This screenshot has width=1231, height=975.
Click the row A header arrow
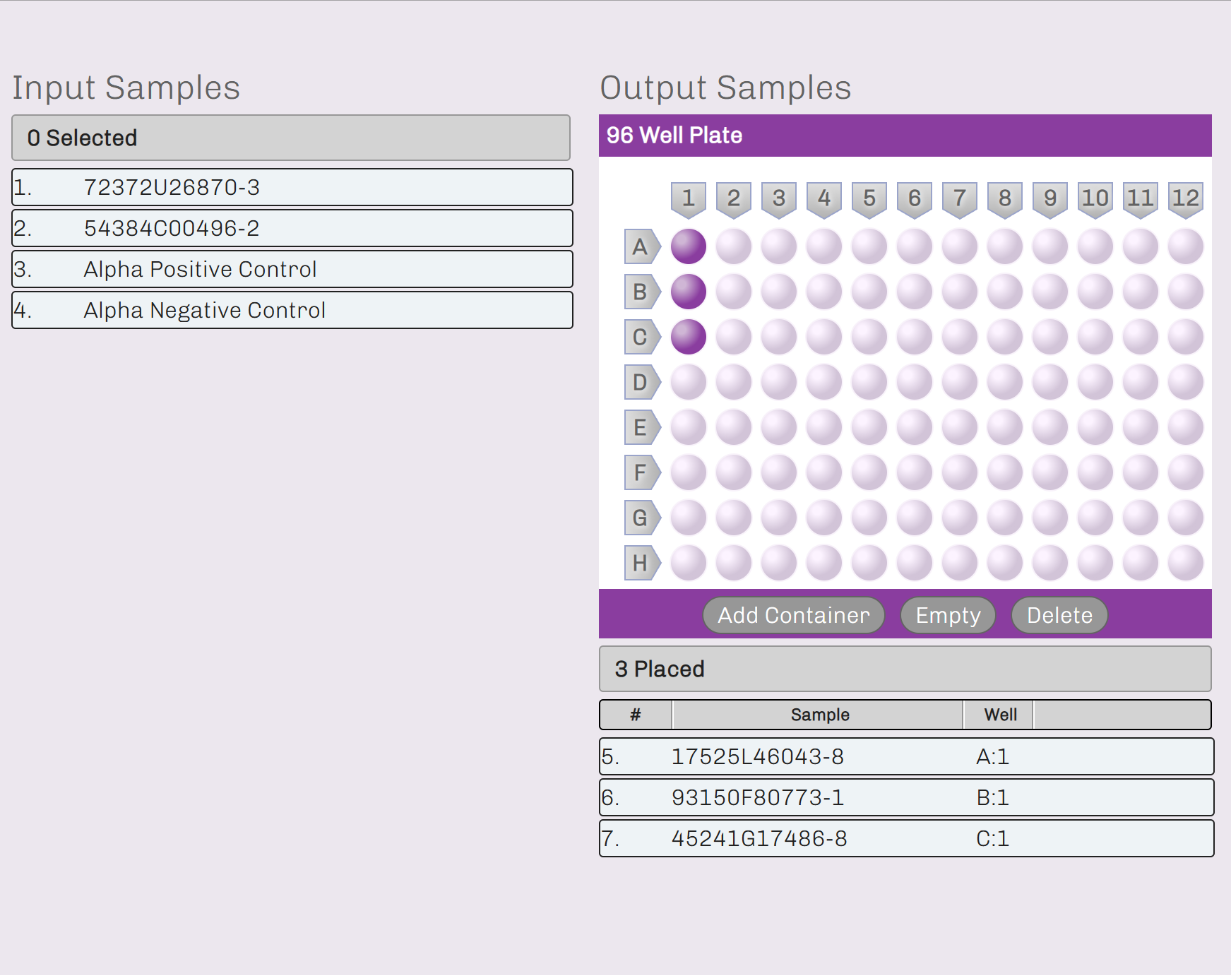(641, 246)
